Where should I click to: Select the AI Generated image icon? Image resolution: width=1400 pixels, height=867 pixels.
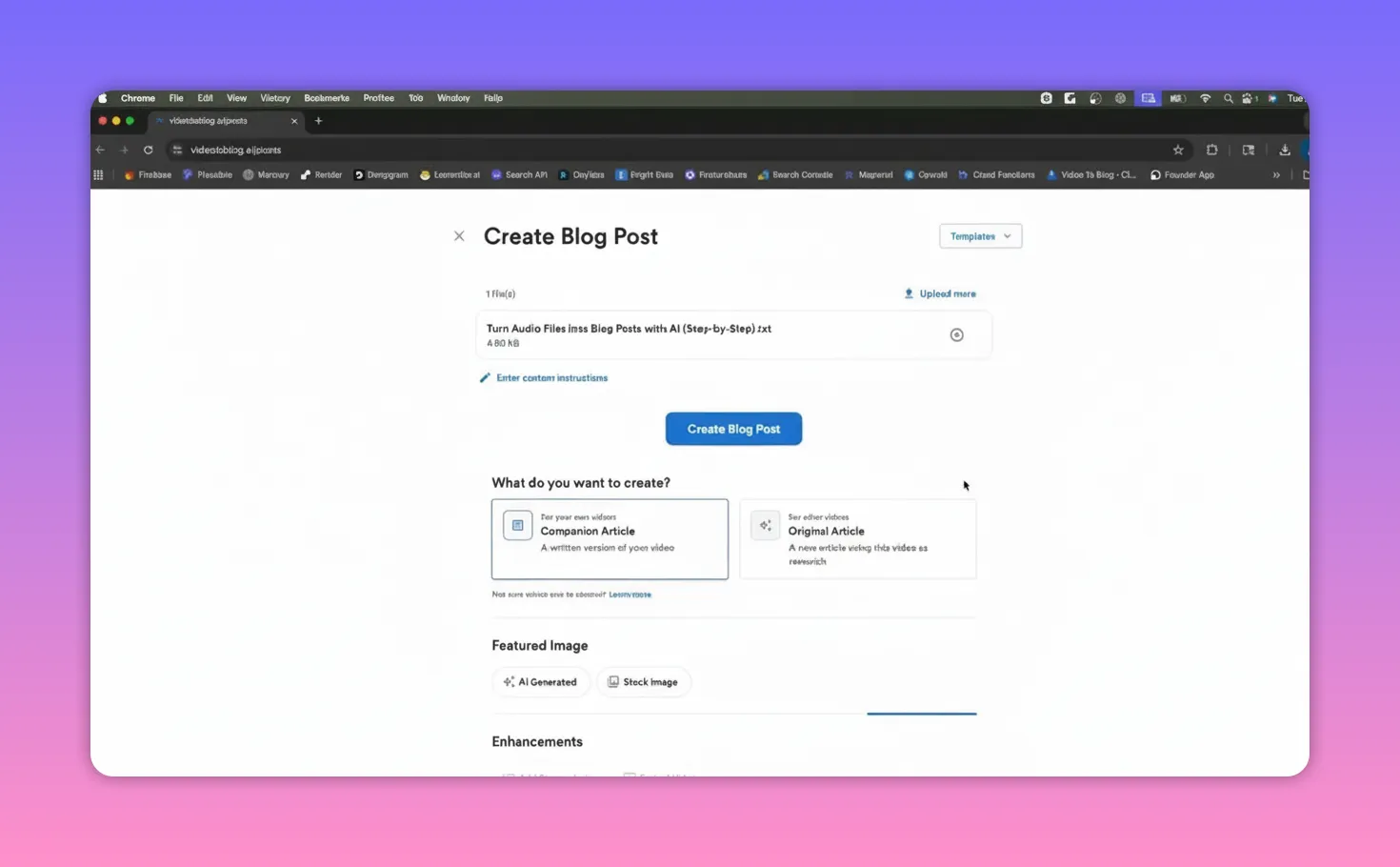510,681
